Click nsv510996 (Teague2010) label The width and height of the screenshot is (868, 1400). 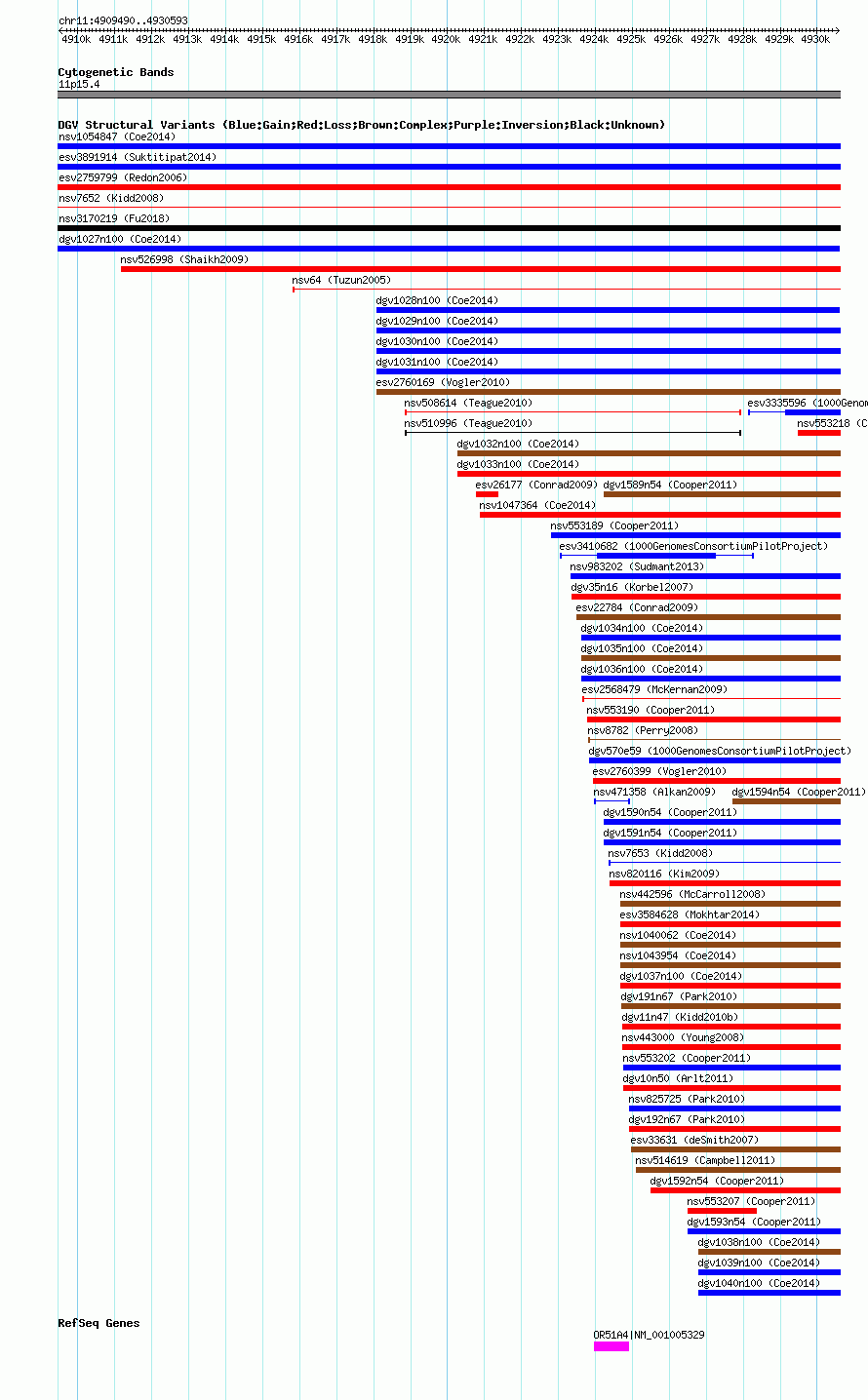click(468, 423)
